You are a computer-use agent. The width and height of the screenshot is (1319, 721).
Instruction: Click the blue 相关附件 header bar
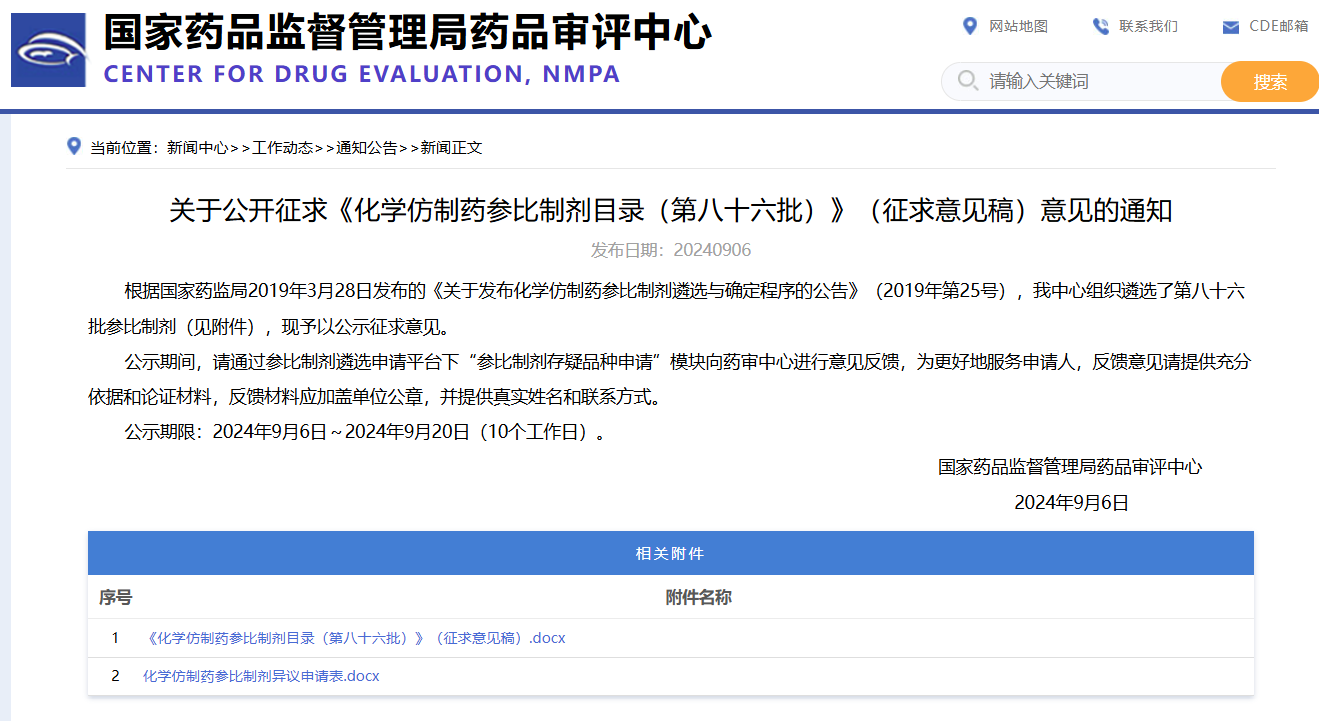(x=670, y=553)
